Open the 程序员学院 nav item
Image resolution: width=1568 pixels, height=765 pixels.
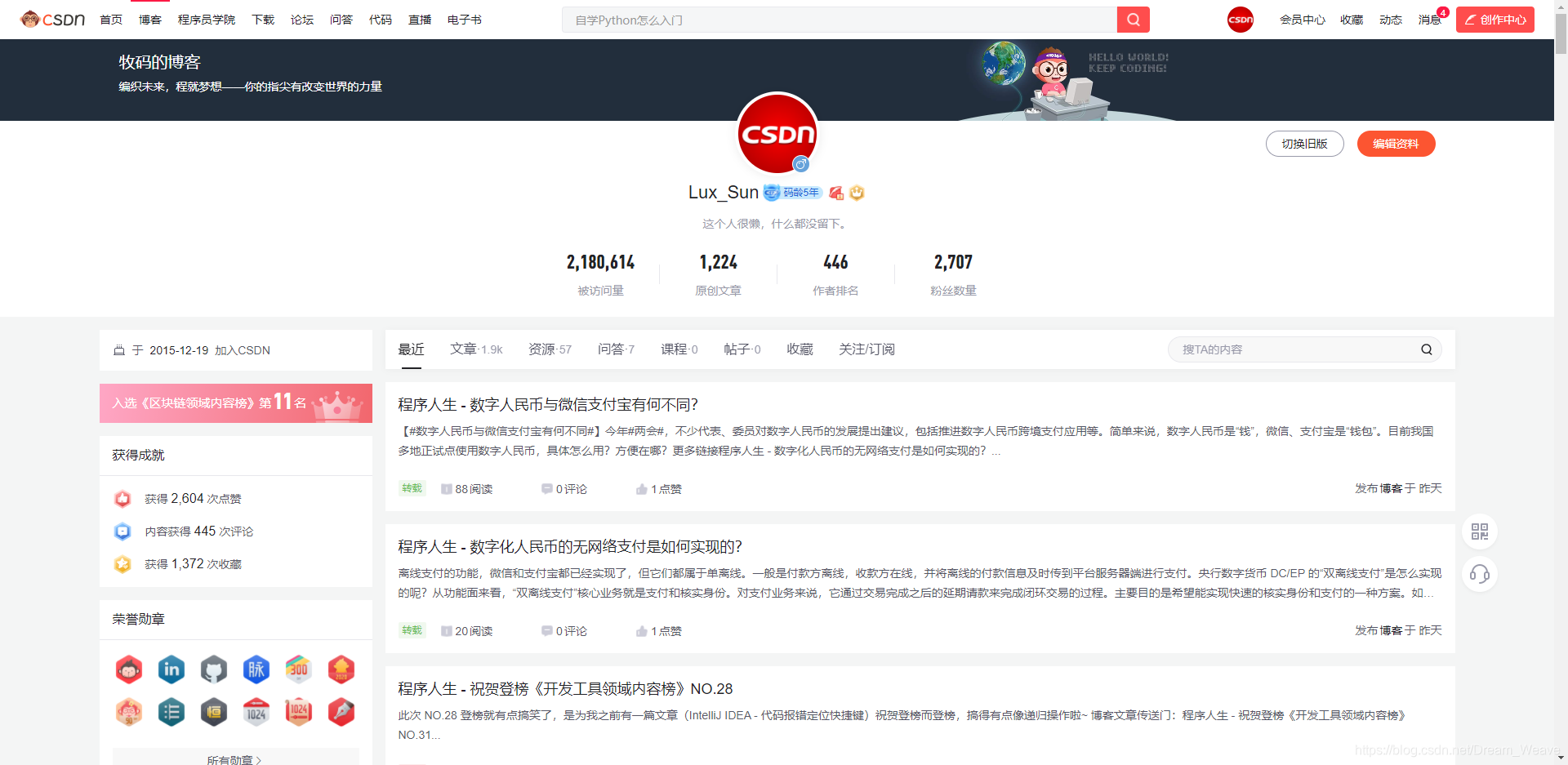point(207,20)
